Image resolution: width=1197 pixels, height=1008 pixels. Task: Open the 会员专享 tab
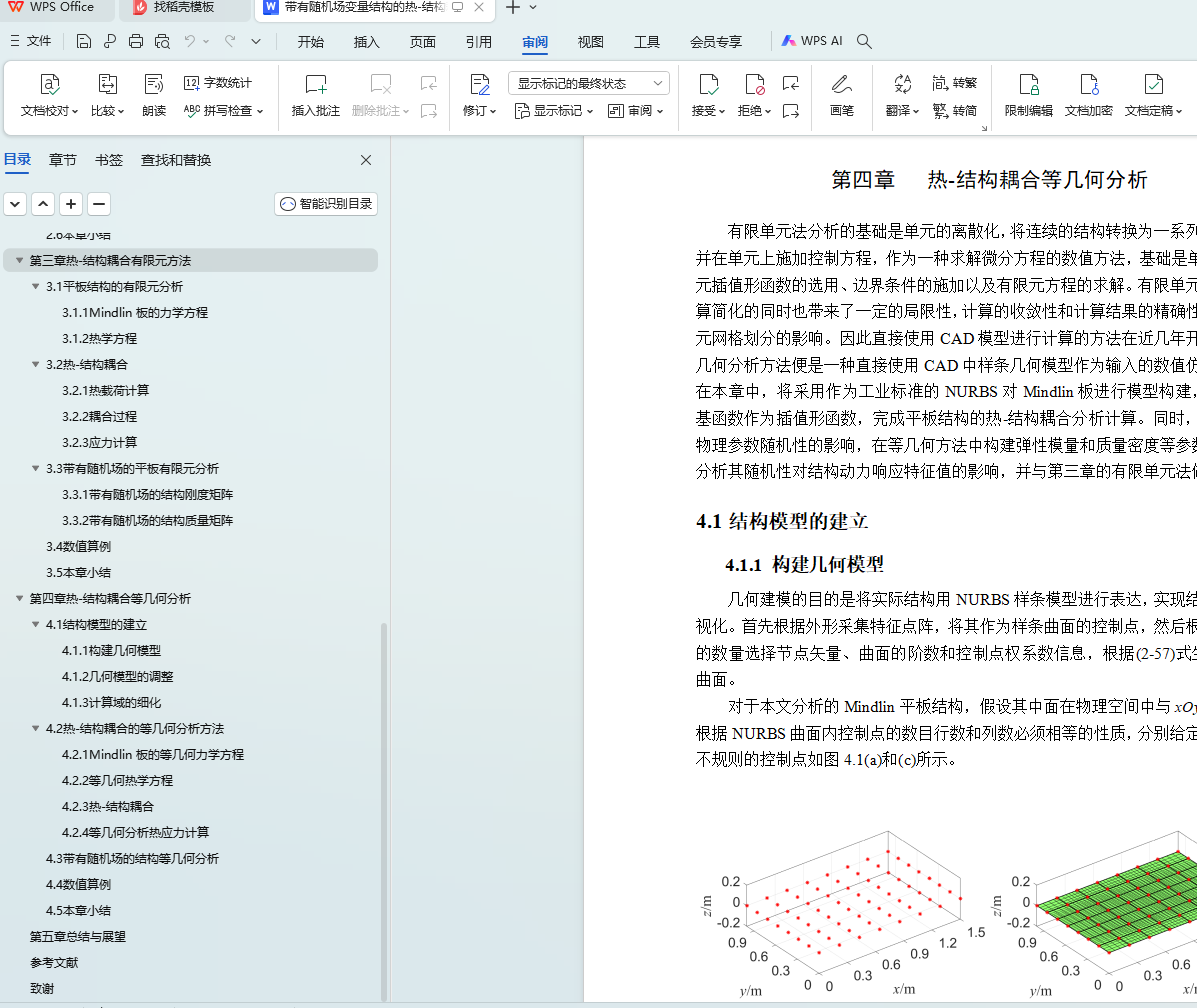pyautogui.click(x=715, y=42)
